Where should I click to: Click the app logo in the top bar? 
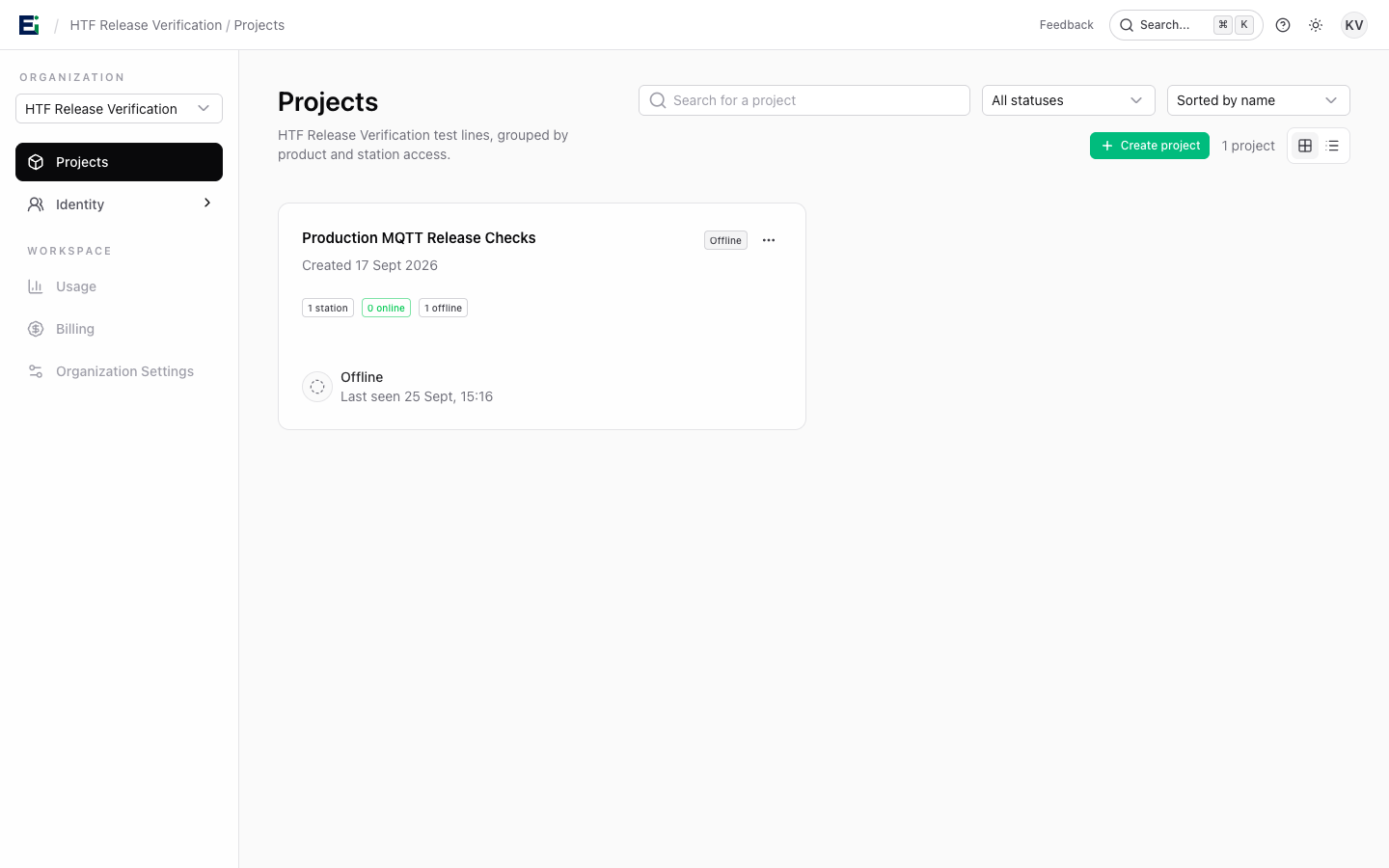(29, 25)
